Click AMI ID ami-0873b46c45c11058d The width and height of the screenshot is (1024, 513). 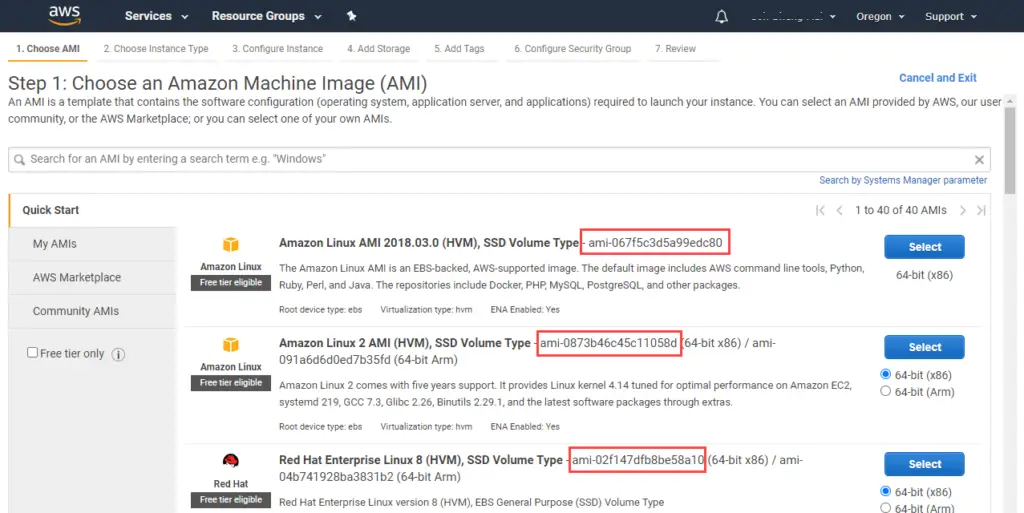609,343
